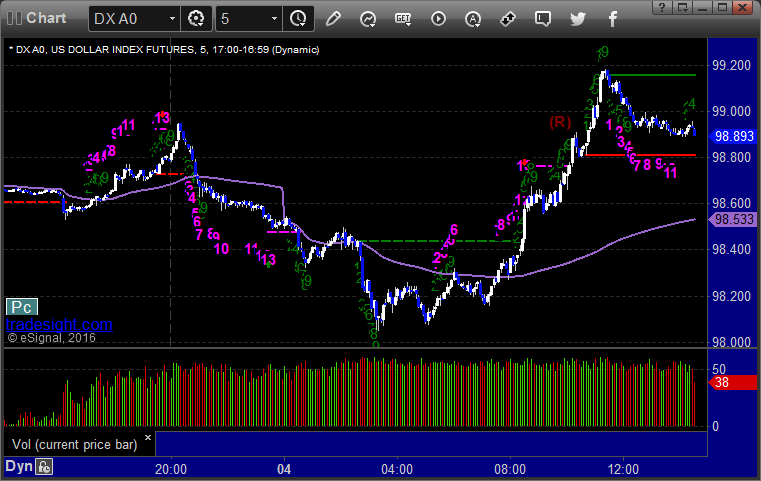Screen dimensions: 761x481
Task: Click the 04 date axis label
Action: click(284, 469)
